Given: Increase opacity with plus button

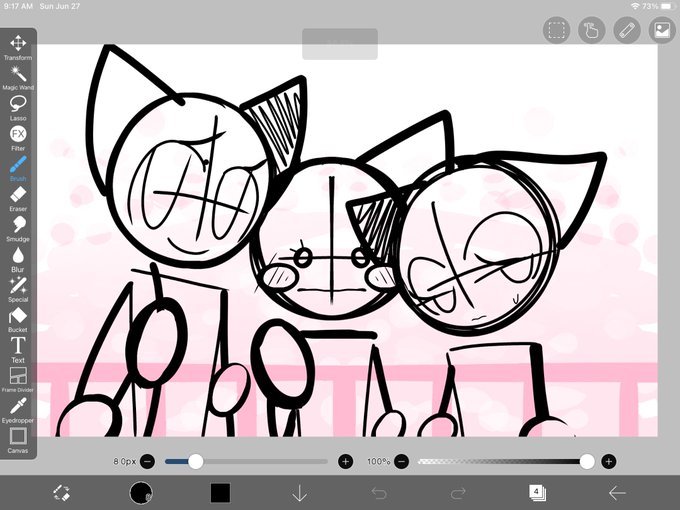Looking at the screenshot, I should click(608, 461).
